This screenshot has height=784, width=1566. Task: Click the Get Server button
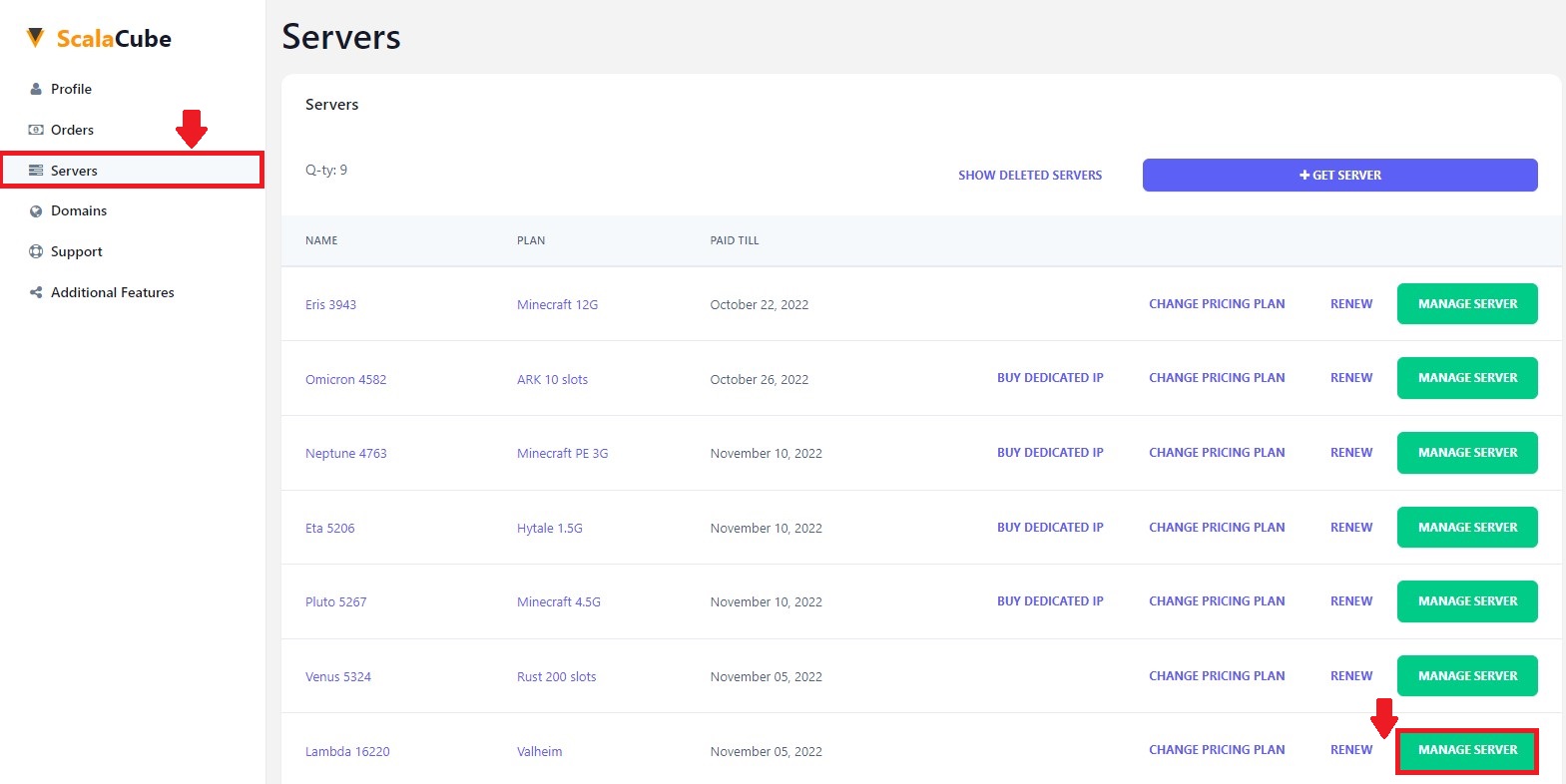pyautogui.click(x=1339, y=175)
